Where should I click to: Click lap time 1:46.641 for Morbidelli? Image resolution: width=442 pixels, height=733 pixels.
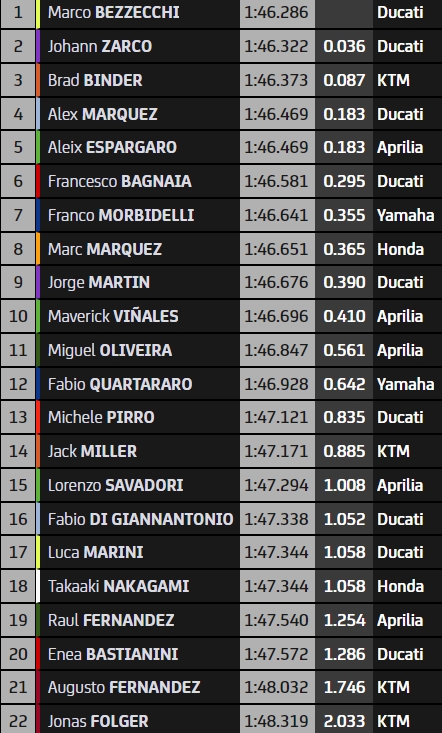(x=276, y=215)
